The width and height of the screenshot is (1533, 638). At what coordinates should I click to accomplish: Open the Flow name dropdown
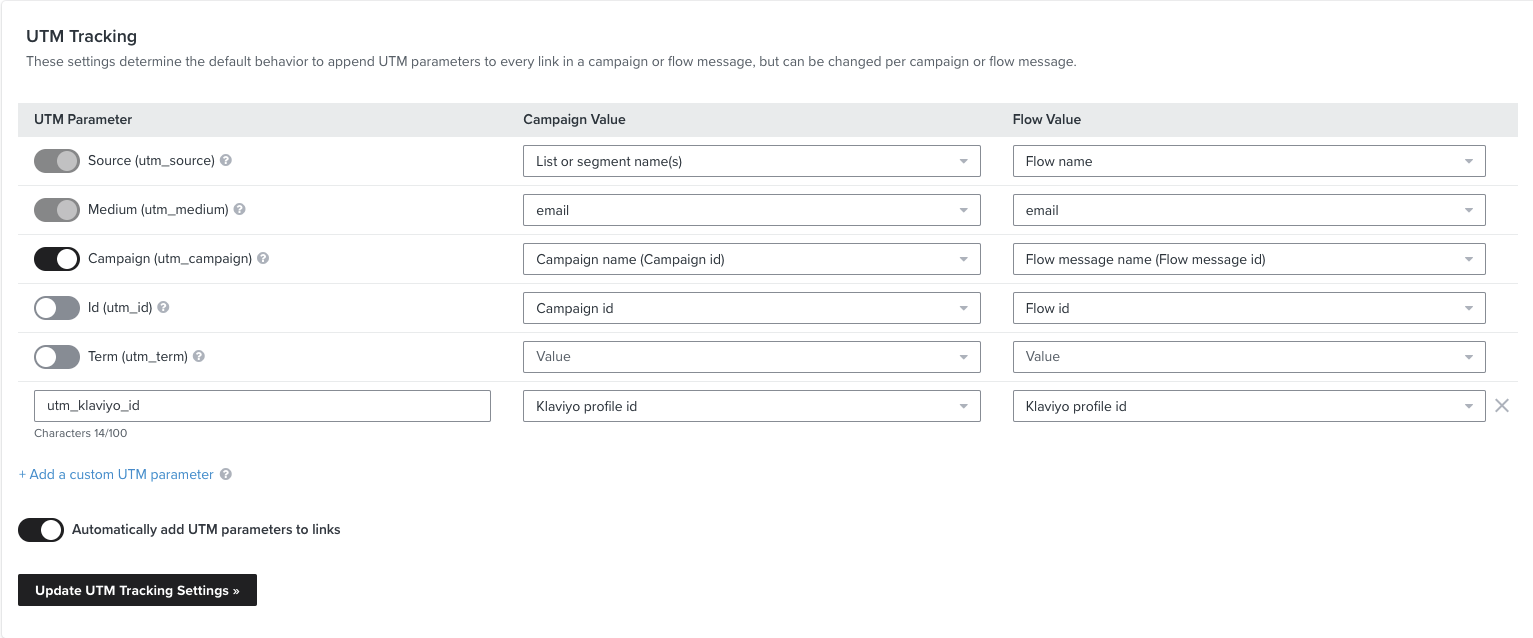point(1248,161)
